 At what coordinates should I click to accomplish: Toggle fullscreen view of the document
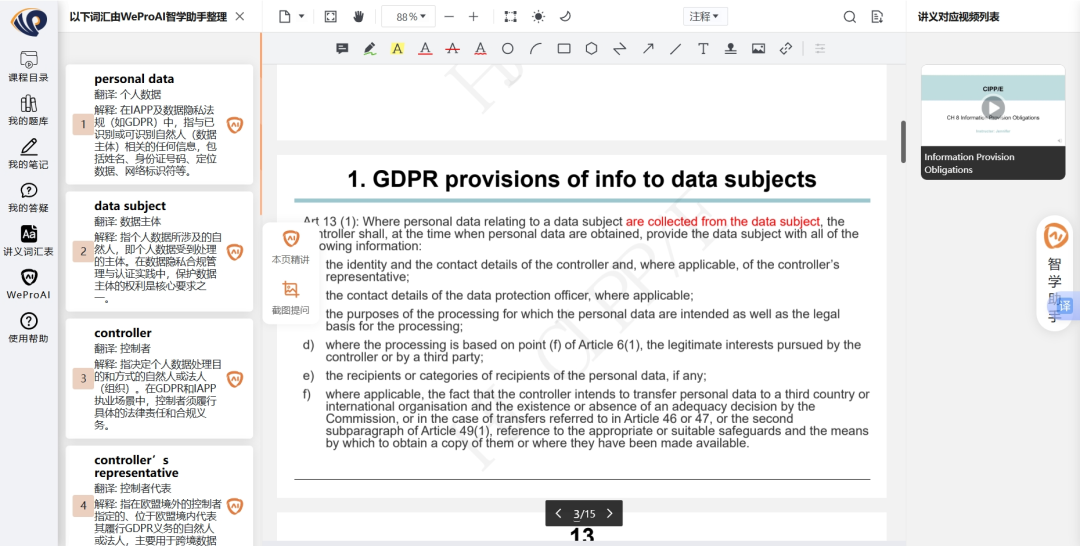tap(331, 17)
